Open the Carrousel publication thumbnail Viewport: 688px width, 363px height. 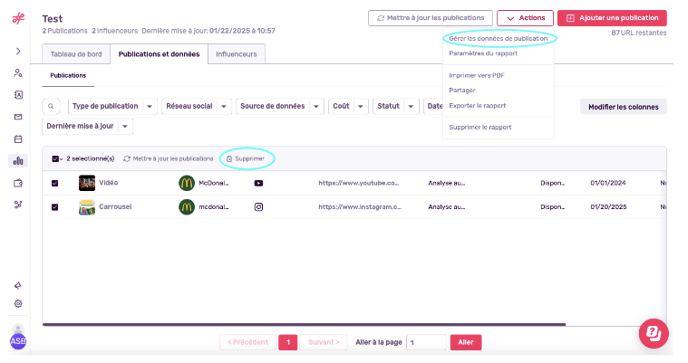pos(87,207)
